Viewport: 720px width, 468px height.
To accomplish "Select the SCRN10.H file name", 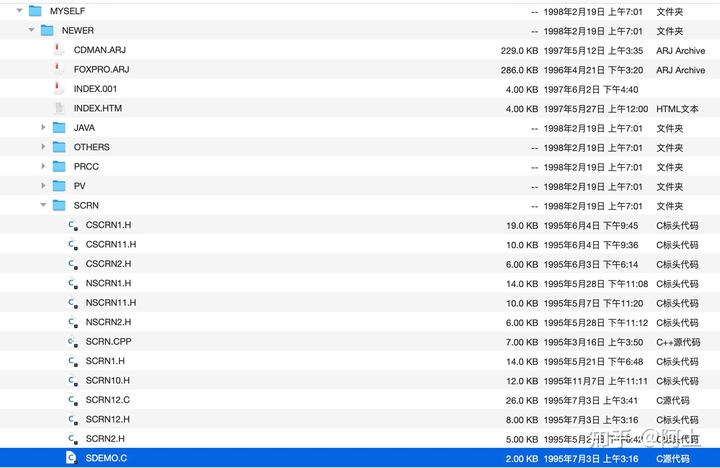I will [108, 381].
